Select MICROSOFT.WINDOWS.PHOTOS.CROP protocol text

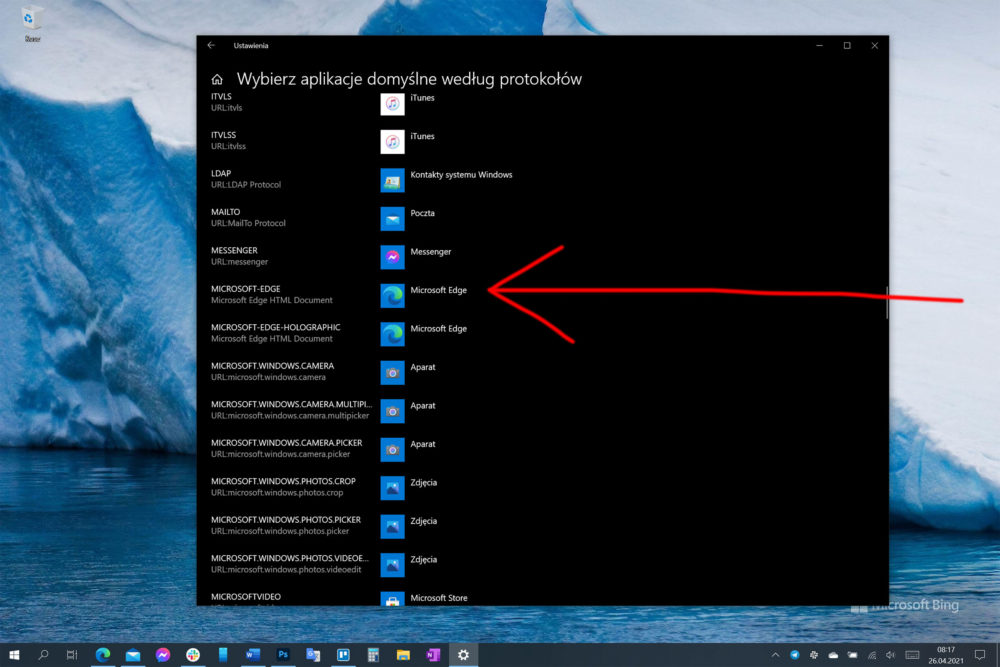pos(283,481)
